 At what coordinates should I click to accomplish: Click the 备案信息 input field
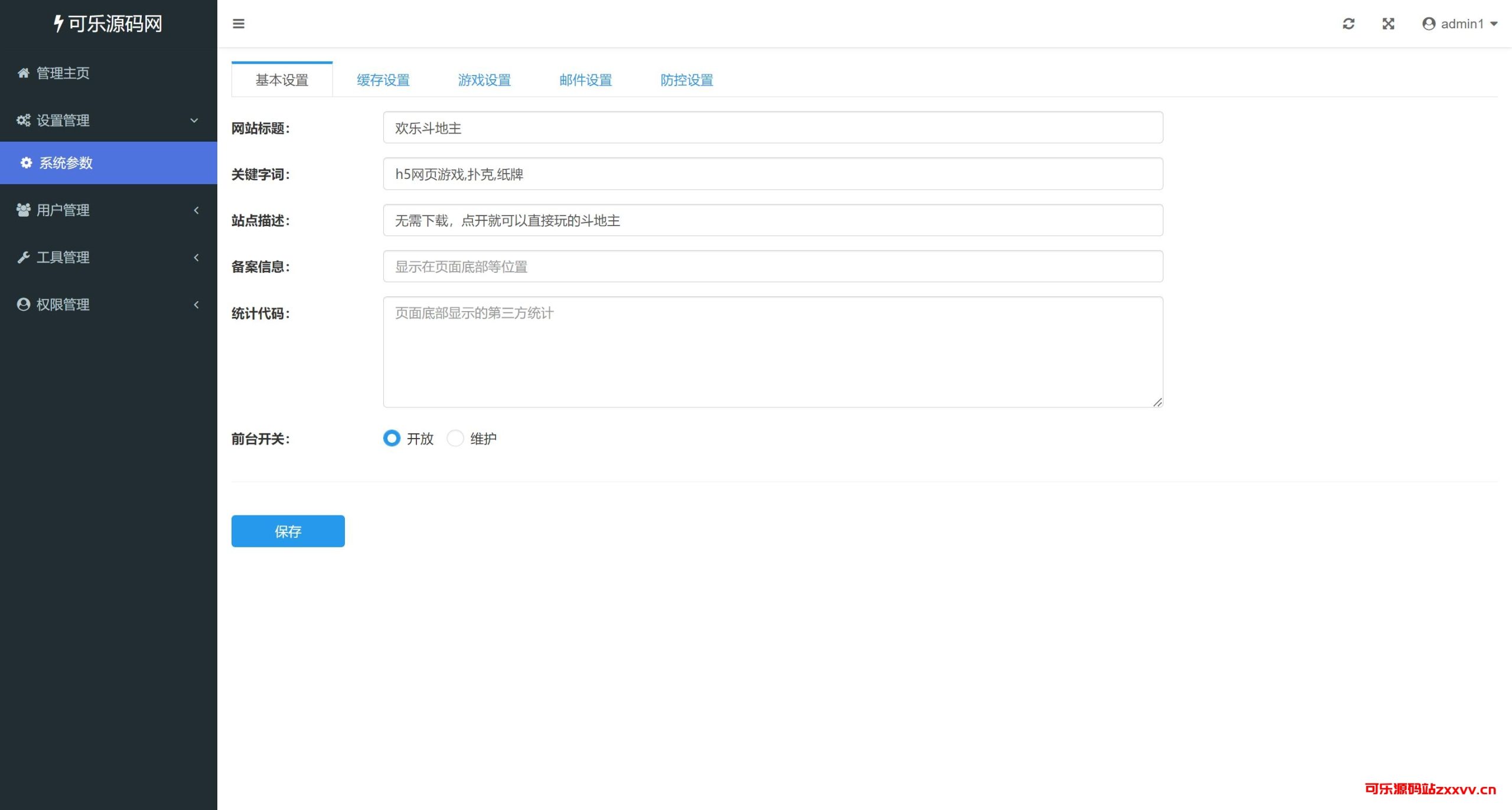click(773, 267)
